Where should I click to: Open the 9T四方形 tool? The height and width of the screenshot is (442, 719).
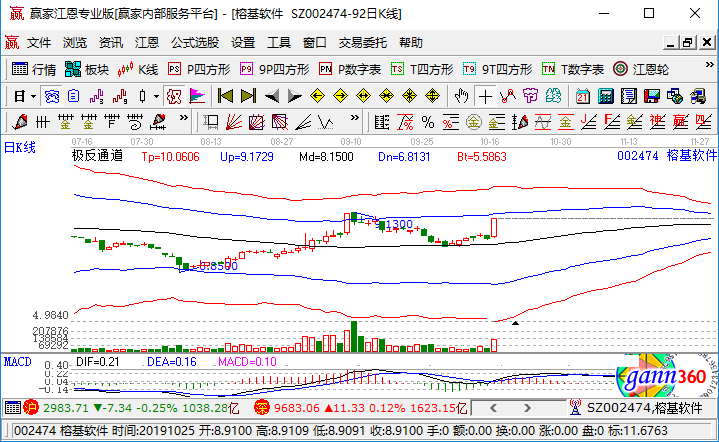498,69
